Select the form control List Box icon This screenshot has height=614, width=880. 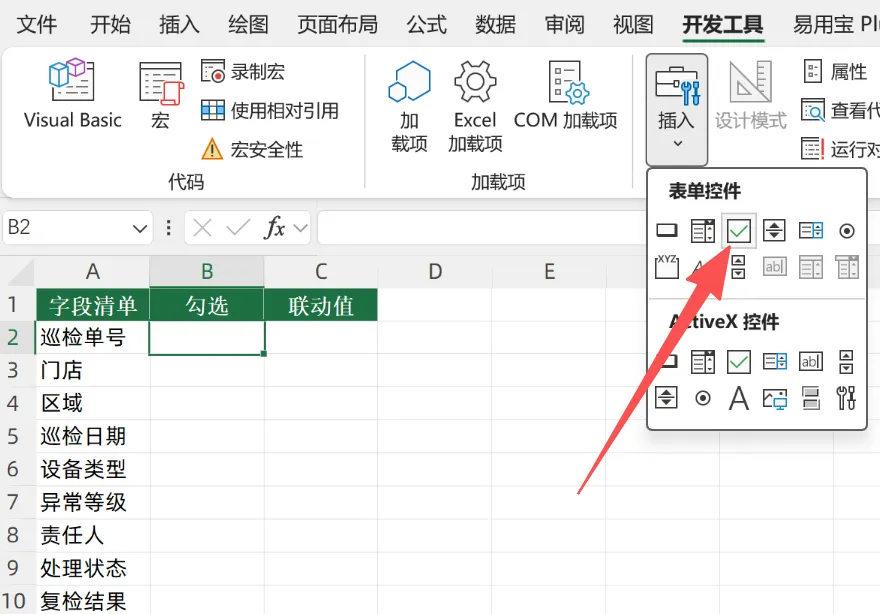(x=811, y=231)
